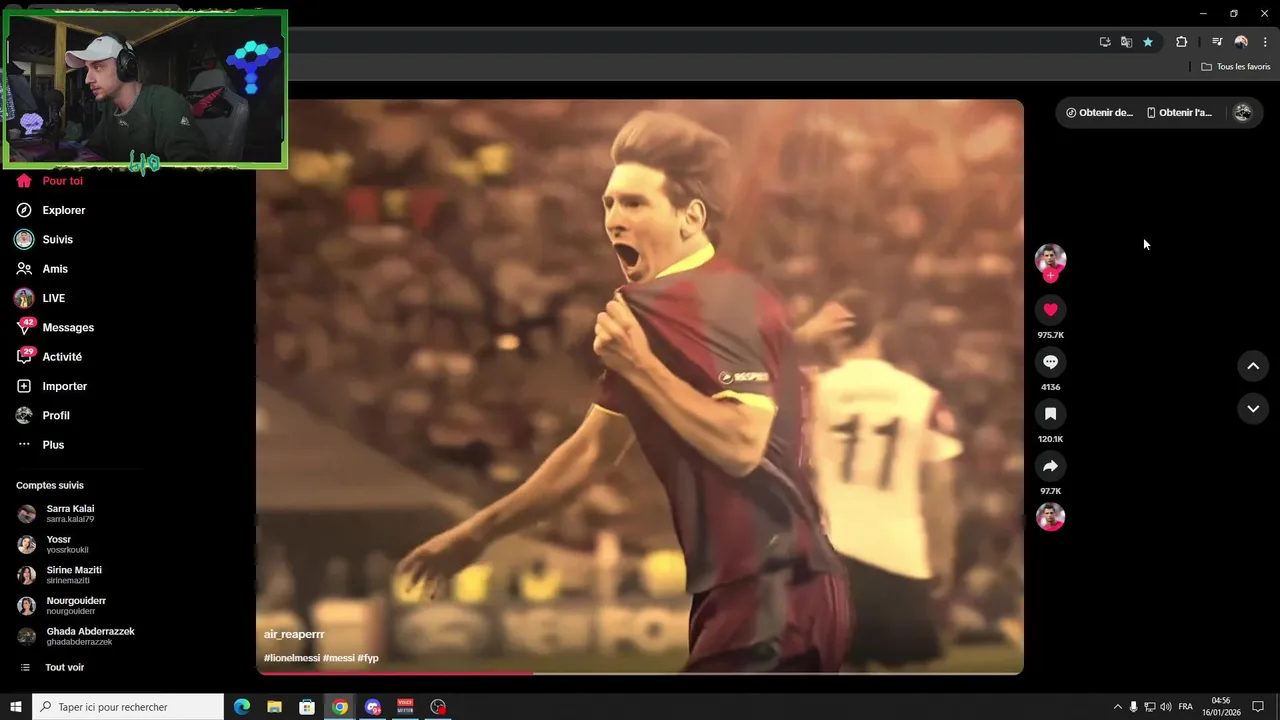
Task: Open the #fyp hashtag
Action: [x=368, y=658]
